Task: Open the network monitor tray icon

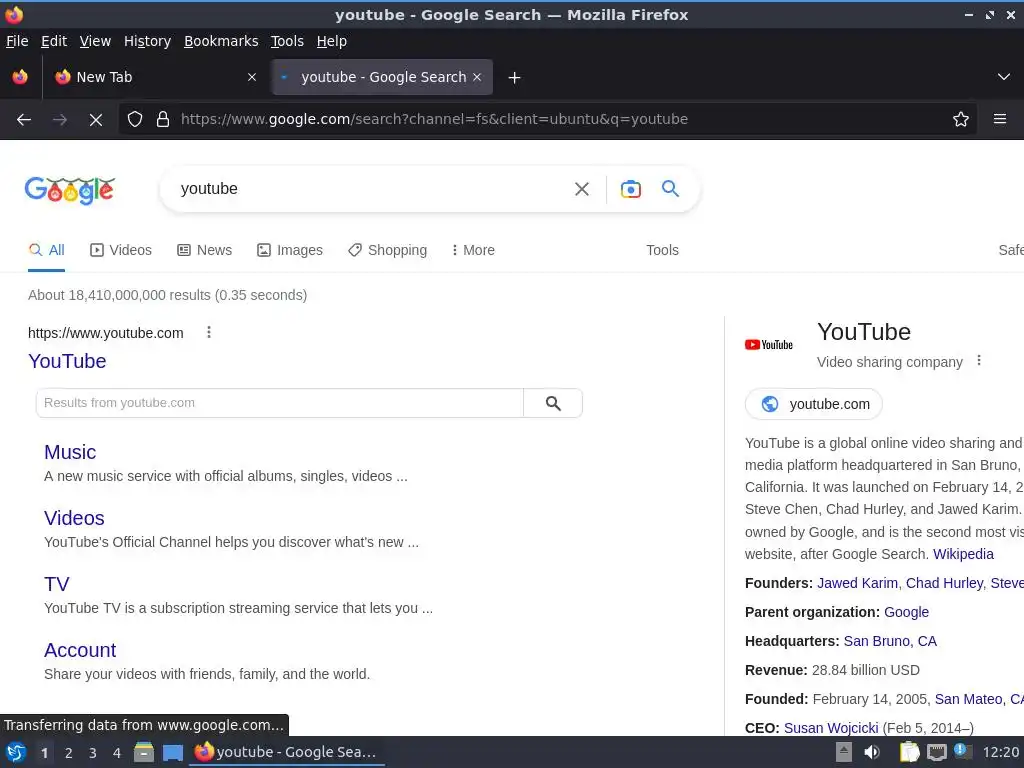Action: (936, 753)
